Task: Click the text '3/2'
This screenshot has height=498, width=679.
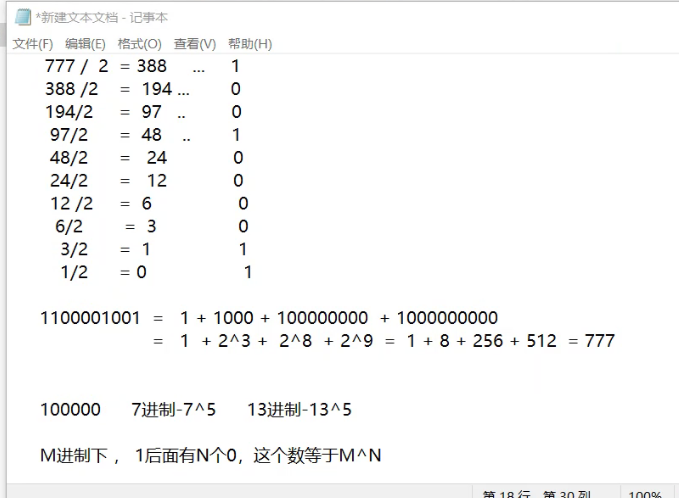Action: click(74, 250)
